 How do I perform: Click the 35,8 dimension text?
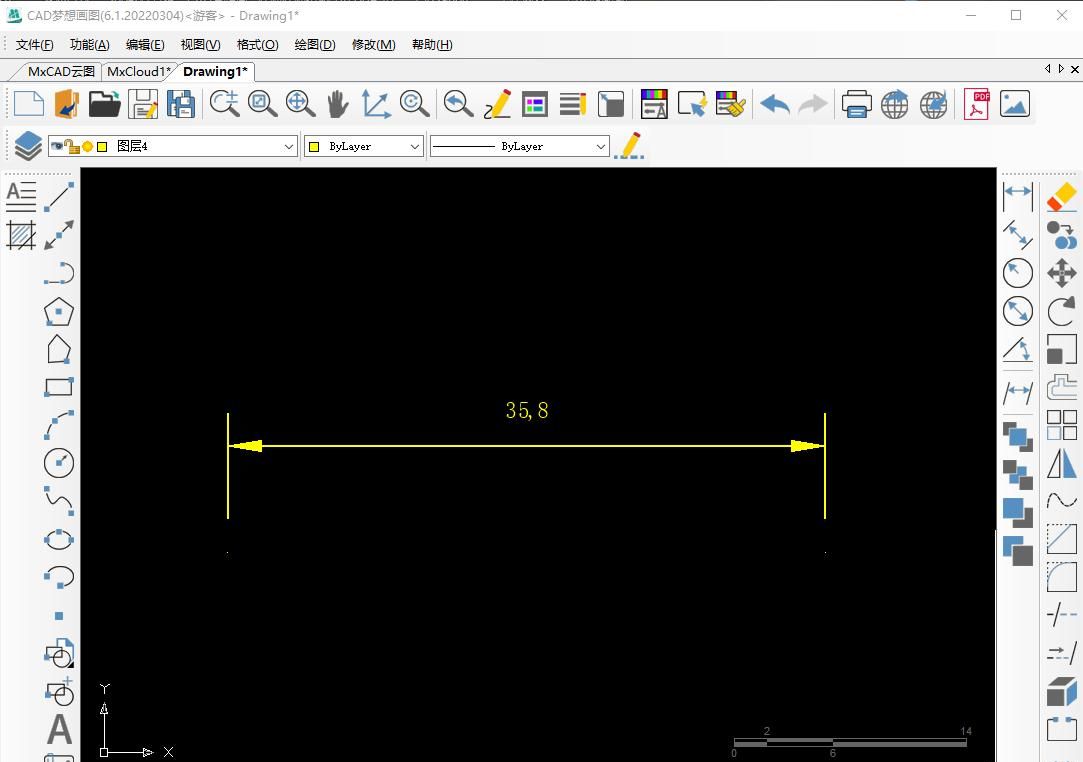[x=527, y=410]
